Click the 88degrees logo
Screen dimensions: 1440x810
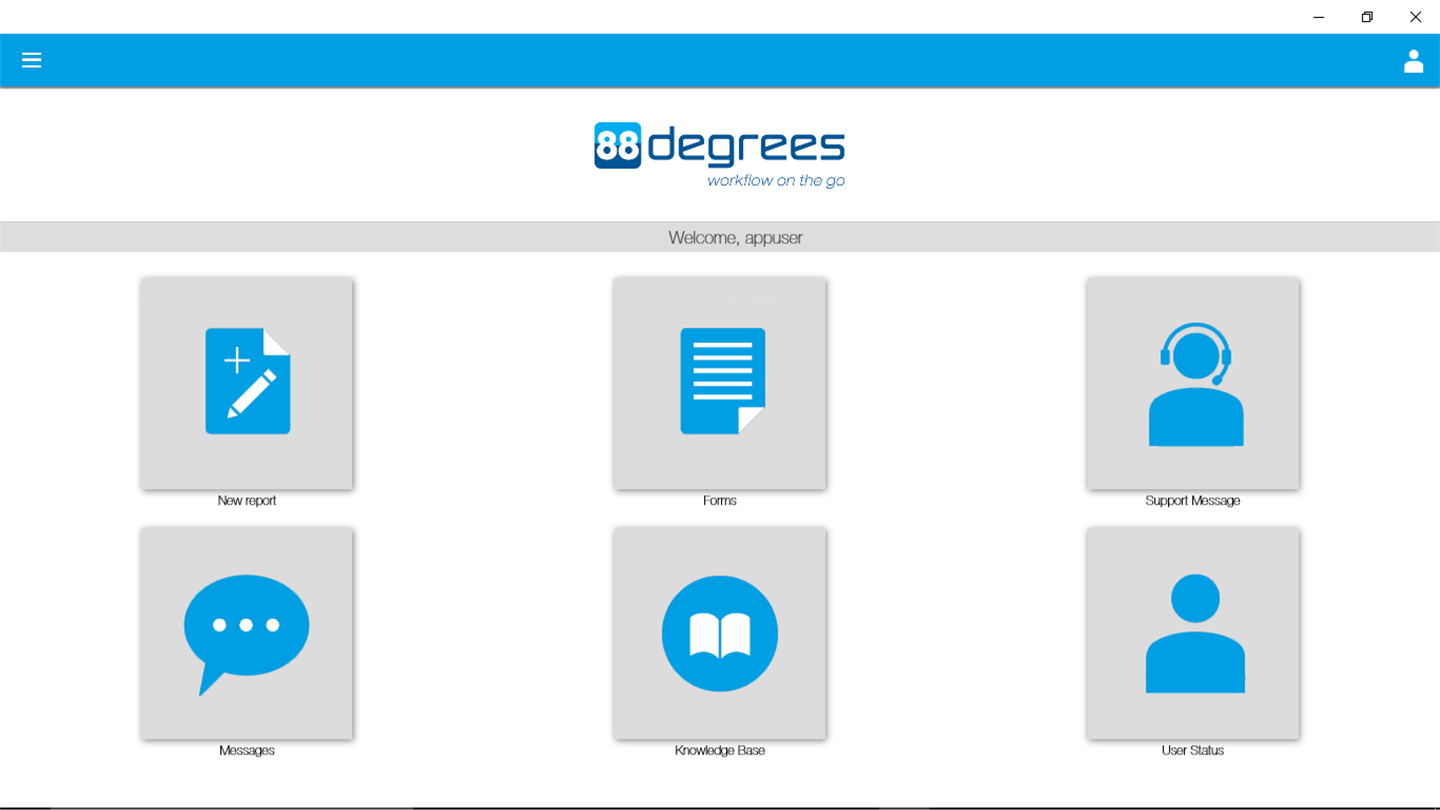720,155
